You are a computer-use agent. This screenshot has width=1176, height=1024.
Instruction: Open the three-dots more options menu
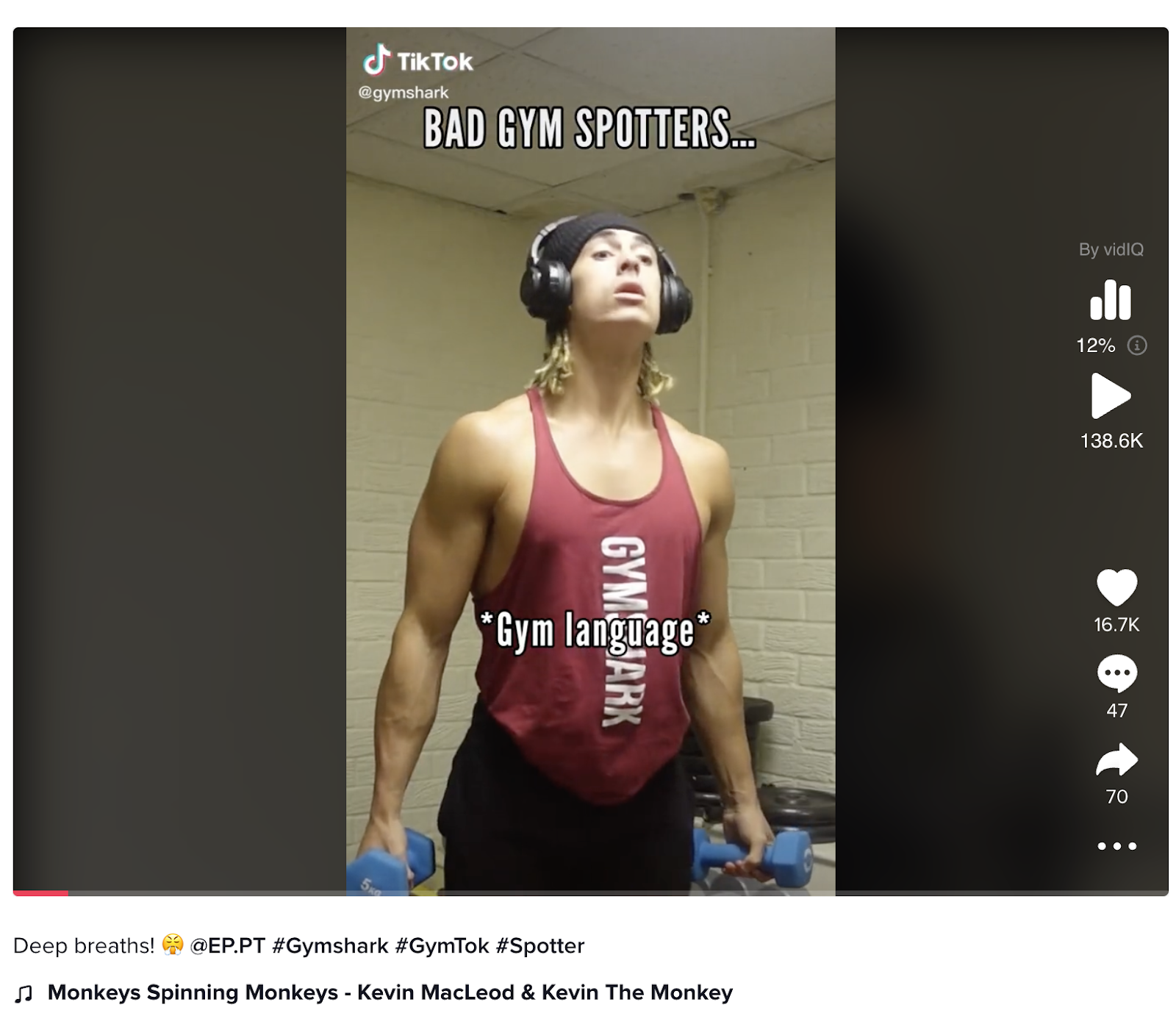1116,846
